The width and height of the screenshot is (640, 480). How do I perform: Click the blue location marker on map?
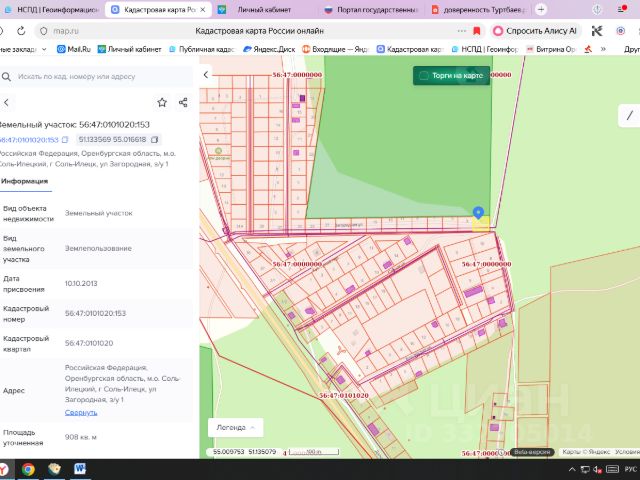[478, 213]
